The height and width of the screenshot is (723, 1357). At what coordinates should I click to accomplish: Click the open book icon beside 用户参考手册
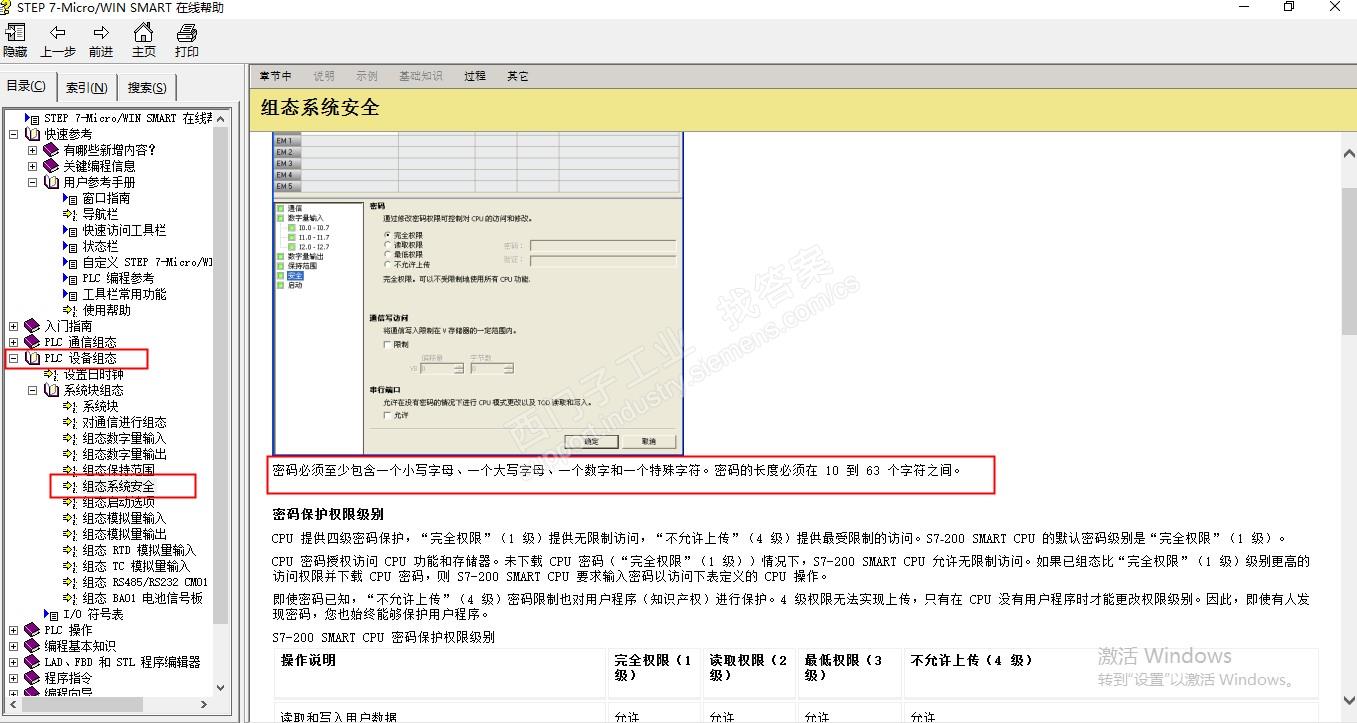[x=52, y=182]
